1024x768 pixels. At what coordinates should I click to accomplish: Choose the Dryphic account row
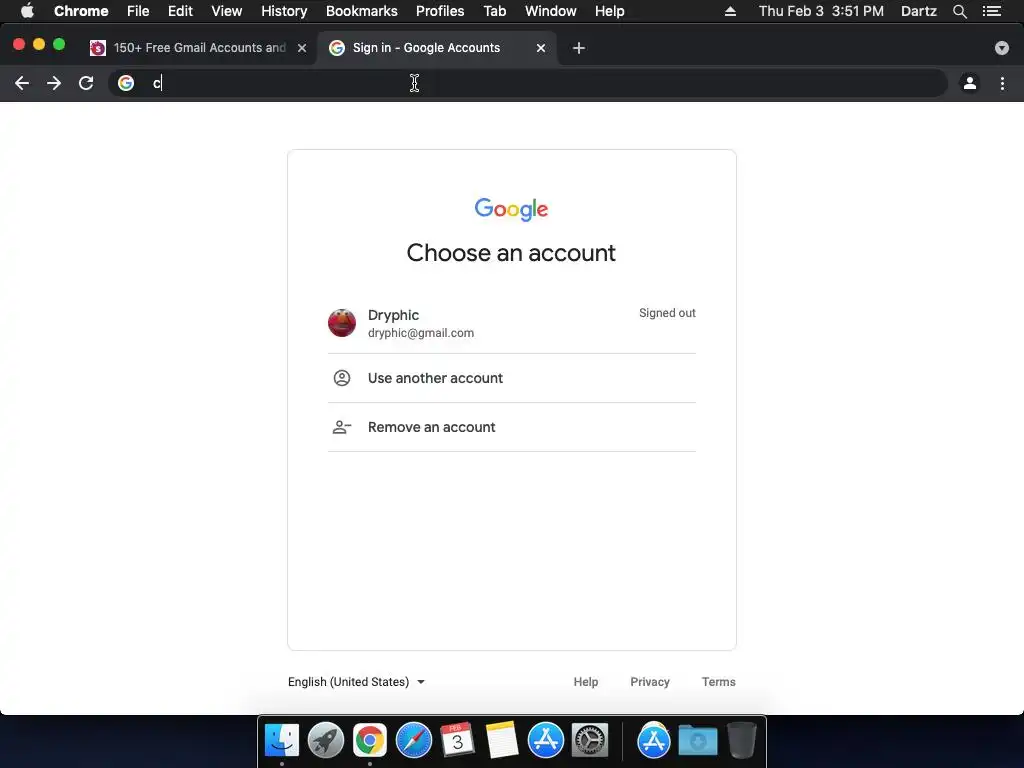pyautogui.click(x=511, y=323)
